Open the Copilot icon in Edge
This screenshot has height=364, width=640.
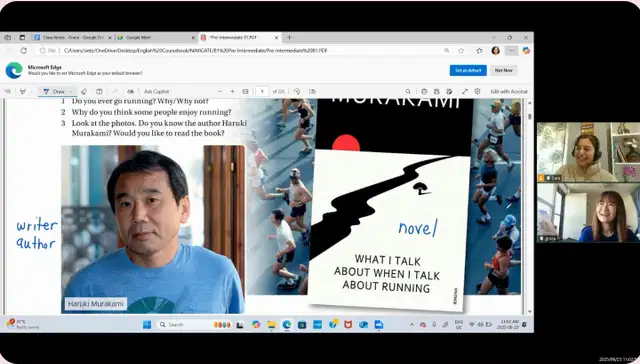[526, 51]
